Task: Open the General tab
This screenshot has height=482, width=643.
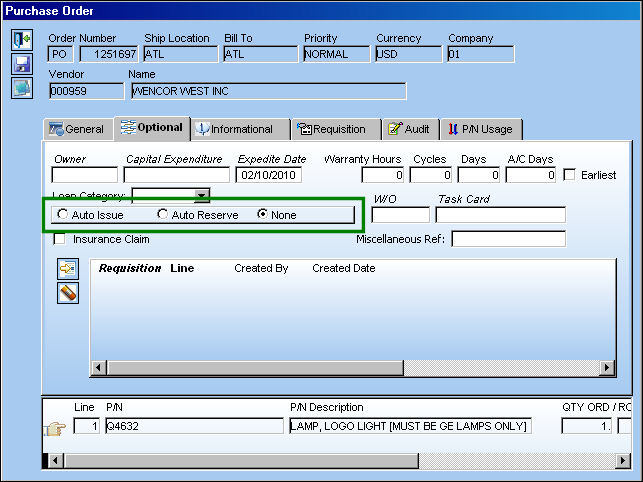Action: [x=78, y=129]
